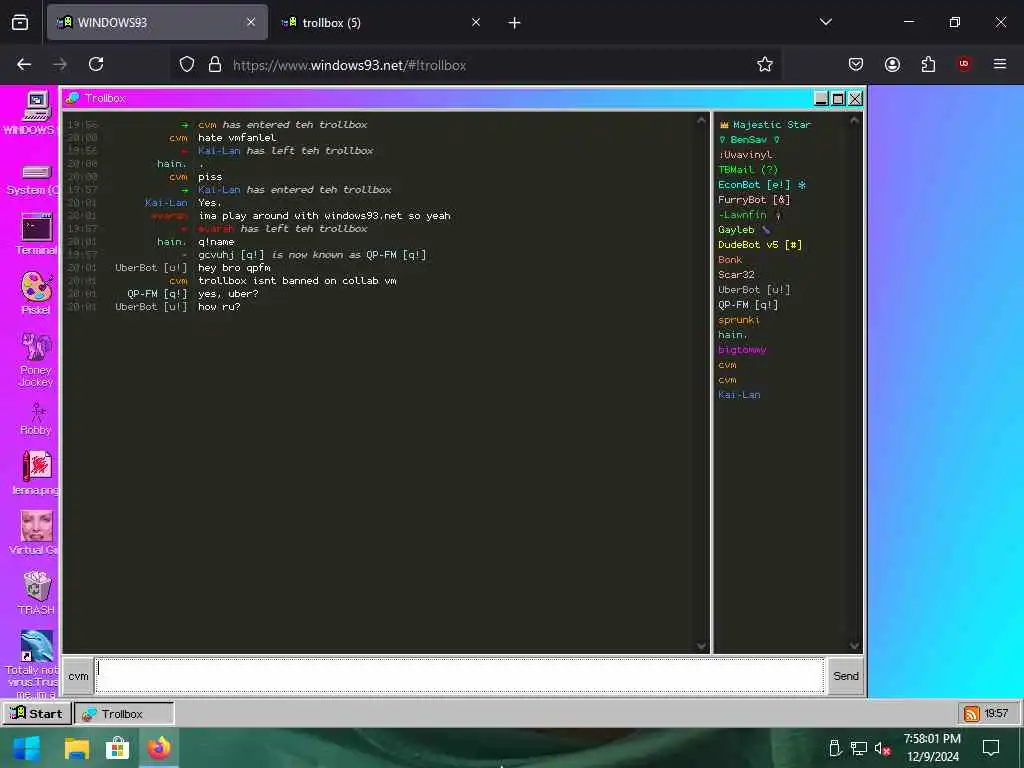Open the Firefox hamburger menu
1024x768 pixels.
pyautogui.click(x=1000, y=64)
